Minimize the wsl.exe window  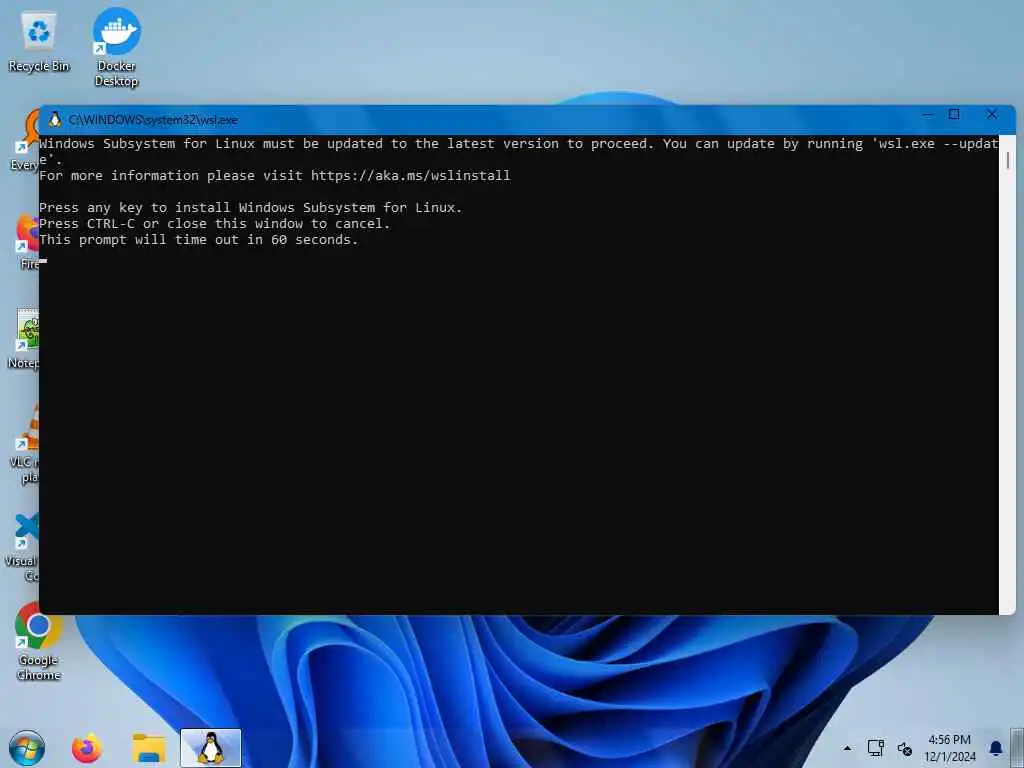(927, 116)
